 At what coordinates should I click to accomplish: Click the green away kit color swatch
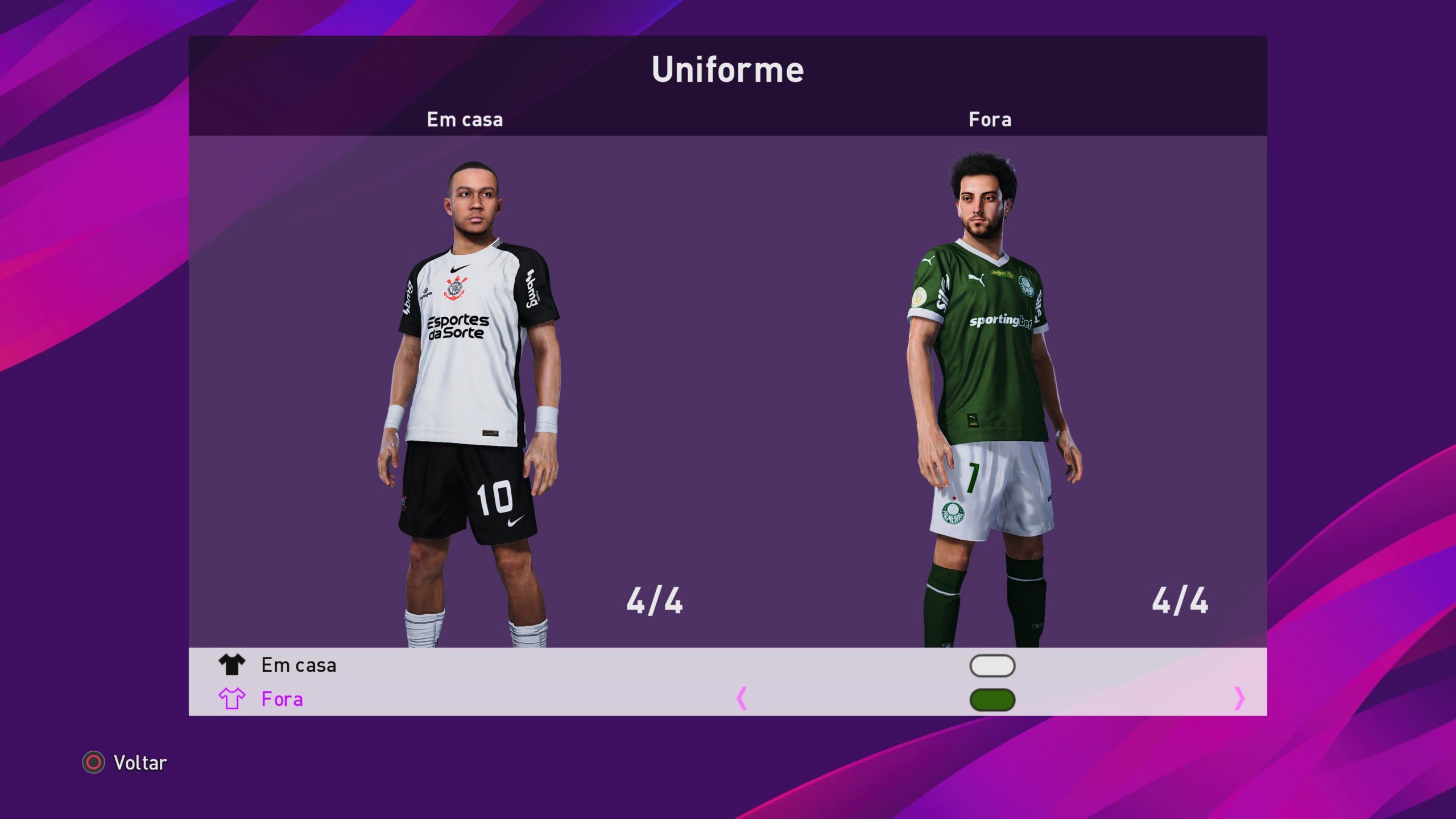pos(992,700)
